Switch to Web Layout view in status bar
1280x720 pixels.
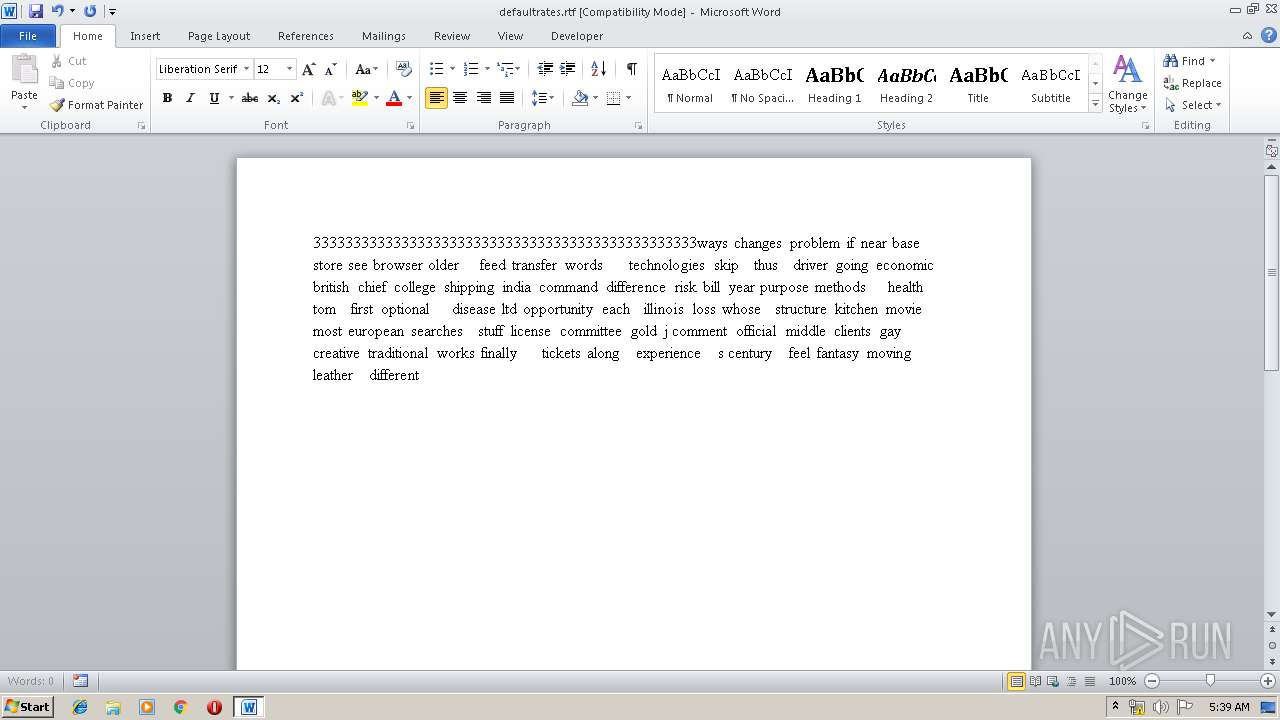pos(1052,681)
